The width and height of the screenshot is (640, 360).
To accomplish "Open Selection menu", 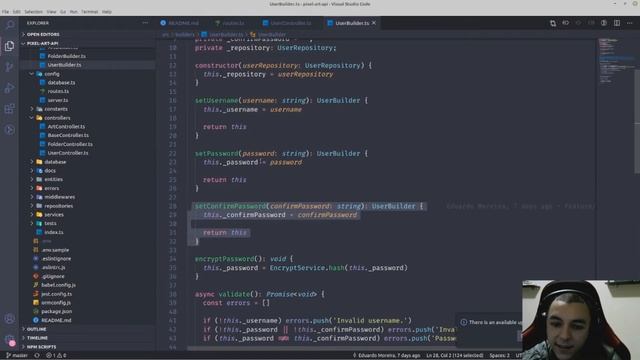I will tap(33, 12).
